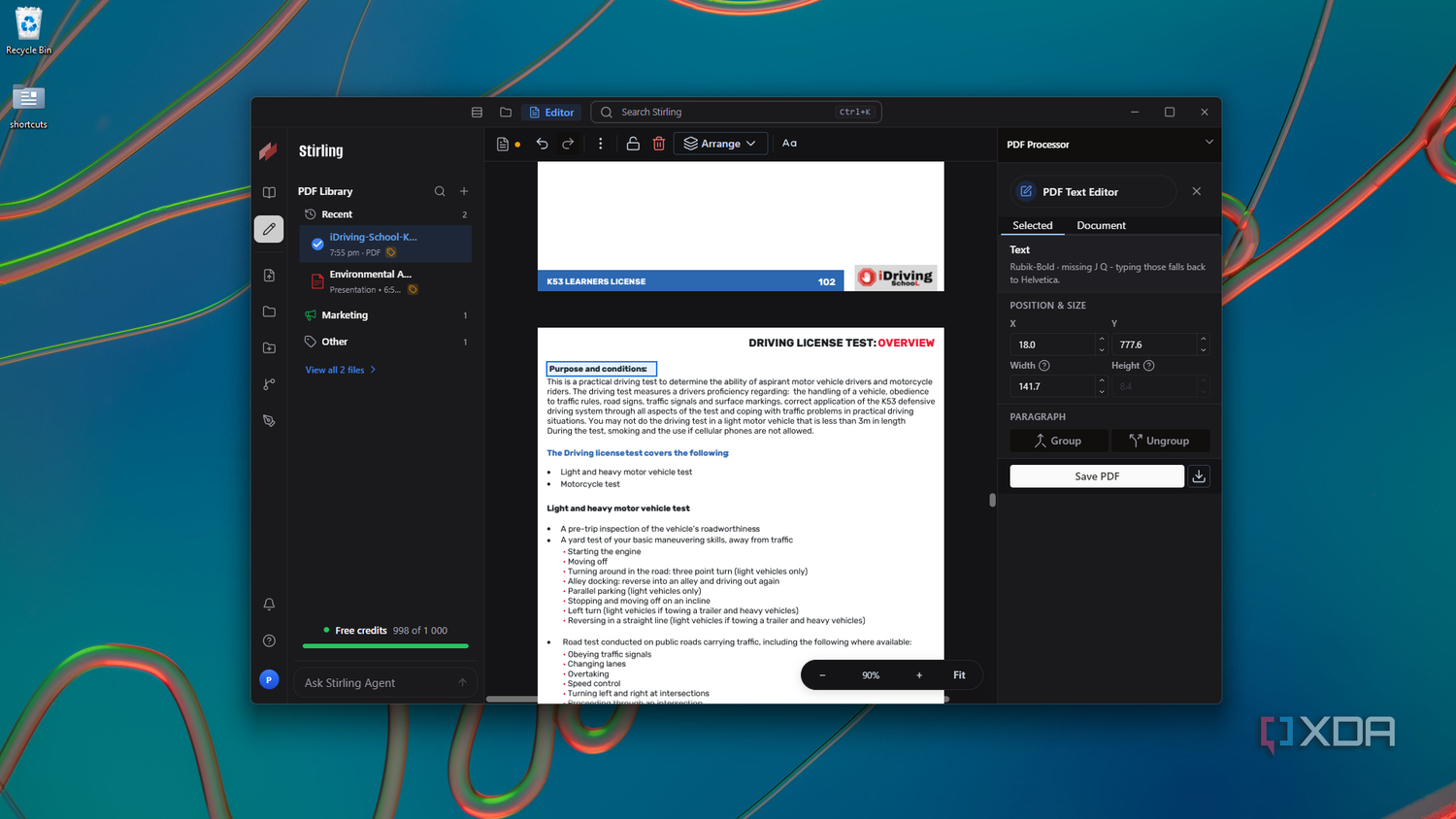Toggle the checkmark on iDriving-School-K file
1456x819 pixels.
[x=317, y=244]
